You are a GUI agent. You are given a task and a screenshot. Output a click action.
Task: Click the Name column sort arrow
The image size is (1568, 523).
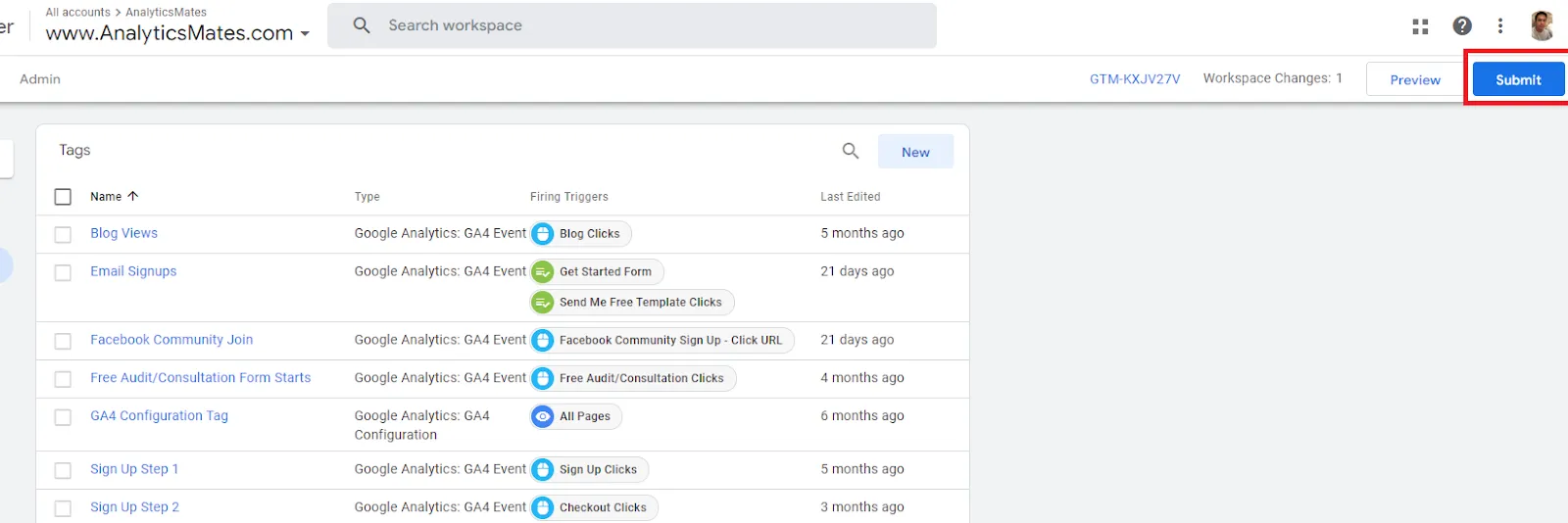(133, 196)
